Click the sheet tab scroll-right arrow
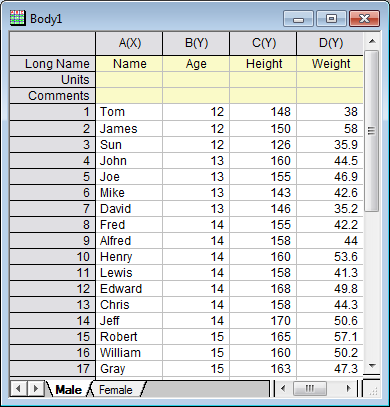The image size is (390, 407). click(x=35, y=389)
